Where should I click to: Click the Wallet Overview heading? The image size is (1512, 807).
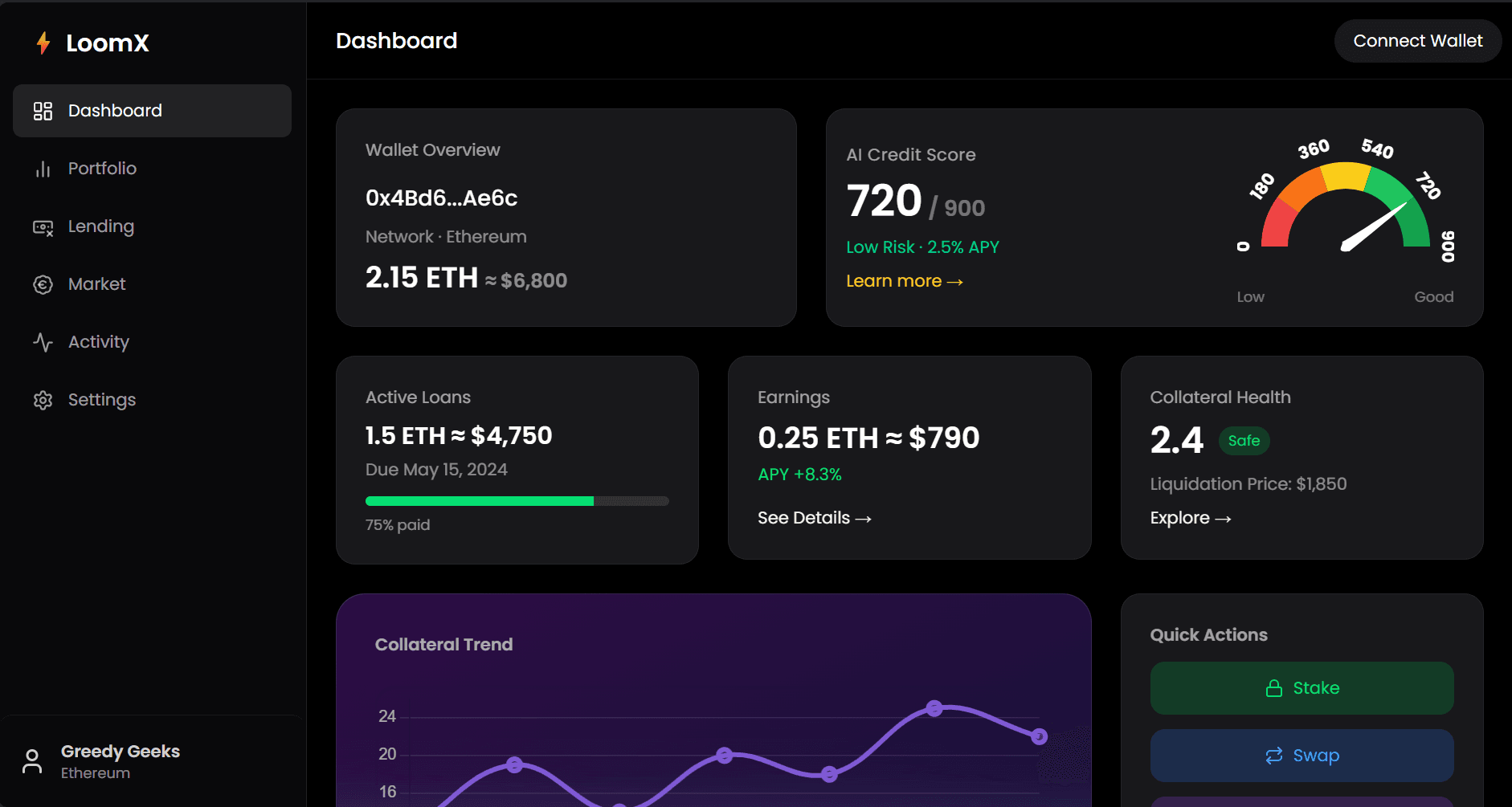coord(432,150)
